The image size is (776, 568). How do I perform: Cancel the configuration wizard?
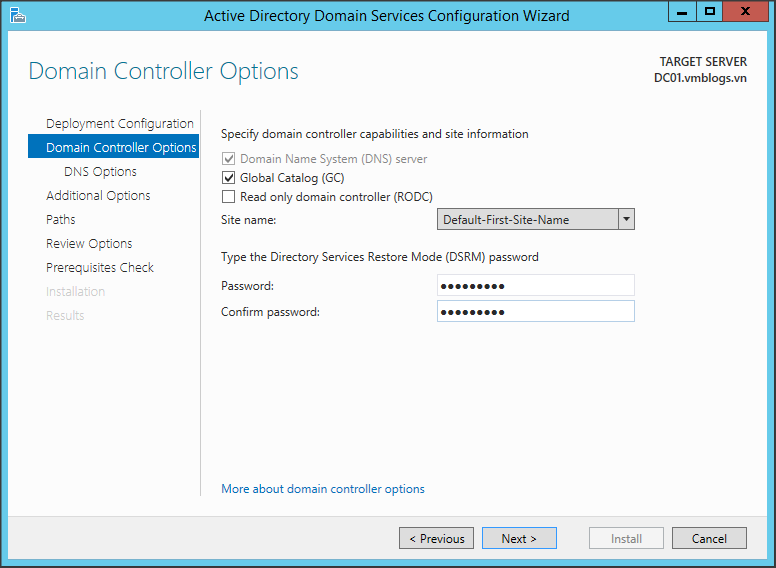pyautogui.click(x=708, y=538)
